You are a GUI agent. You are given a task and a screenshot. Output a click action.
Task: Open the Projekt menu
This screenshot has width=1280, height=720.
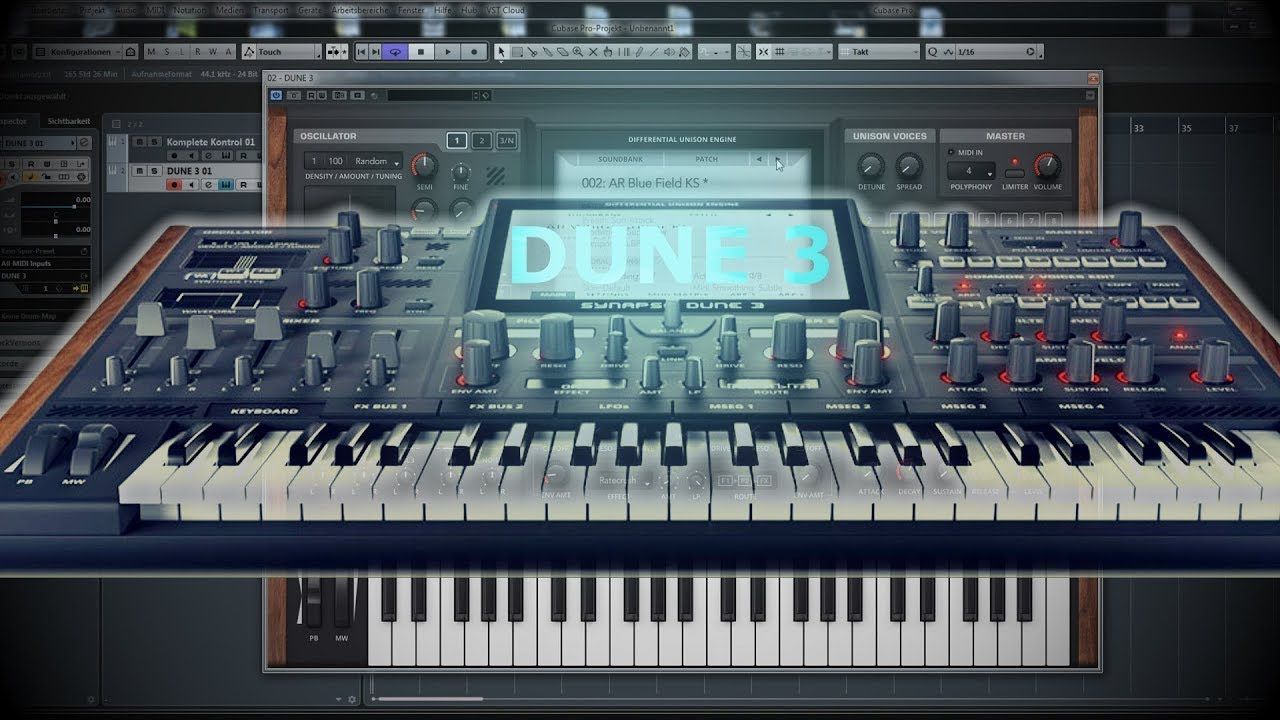click(x=93, y=10)
